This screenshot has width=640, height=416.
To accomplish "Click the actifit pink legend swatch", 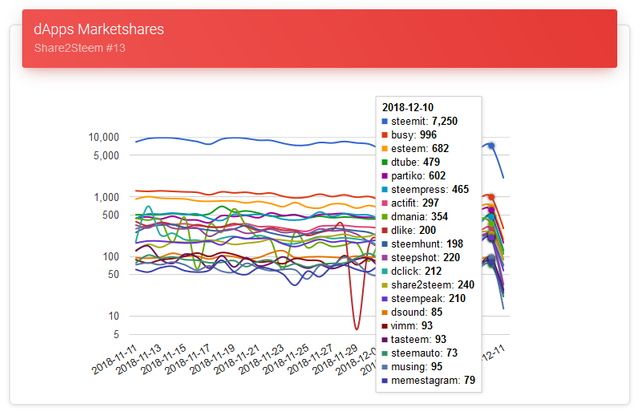I will click(384, 203).
